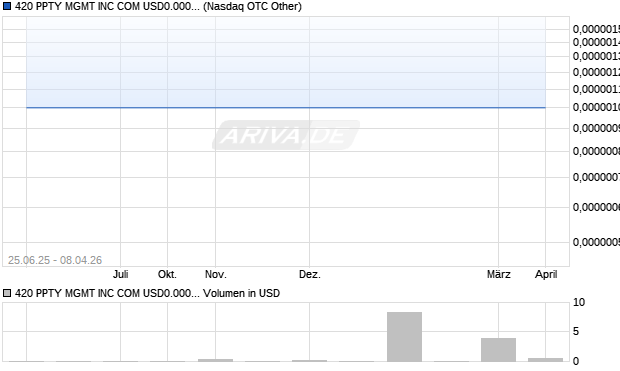Click the tallest volume bar
This screenshot has width=620, height=371.
[x=405, y=337]
